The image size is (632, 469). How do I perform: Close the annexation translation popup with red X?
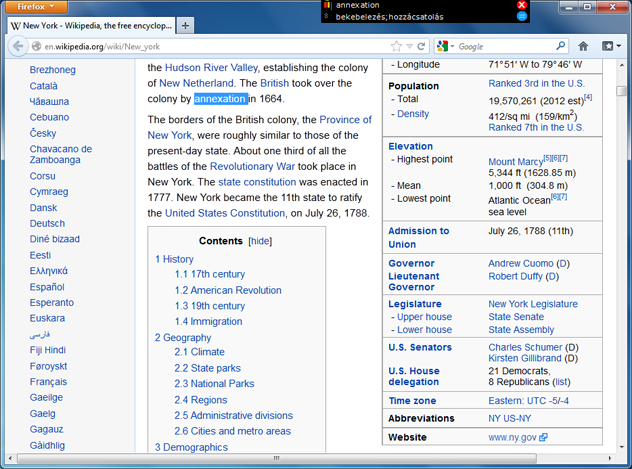click(x=522, y=5)
